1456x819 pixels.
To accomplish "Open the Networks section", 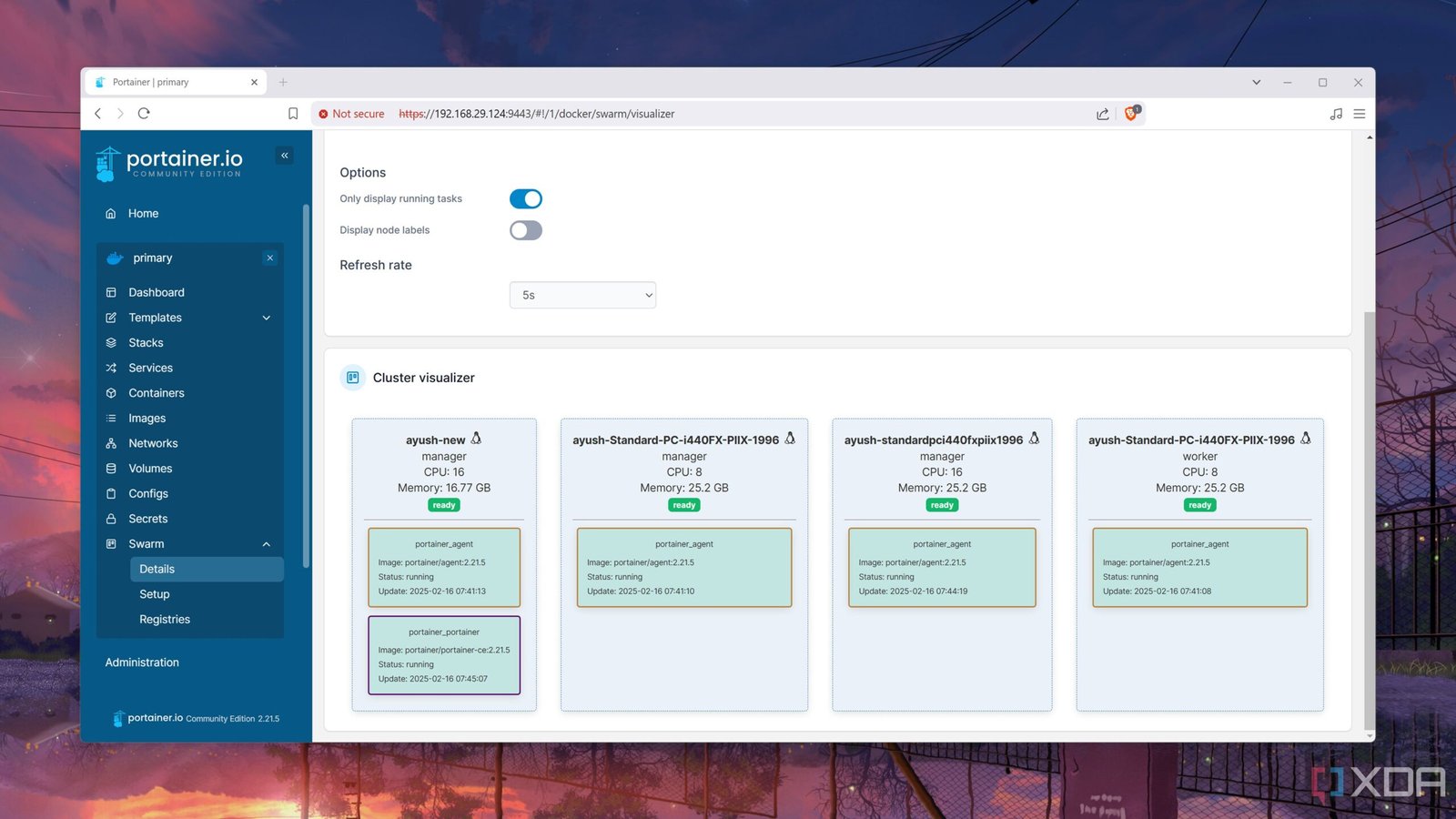I will coord(152,443).
